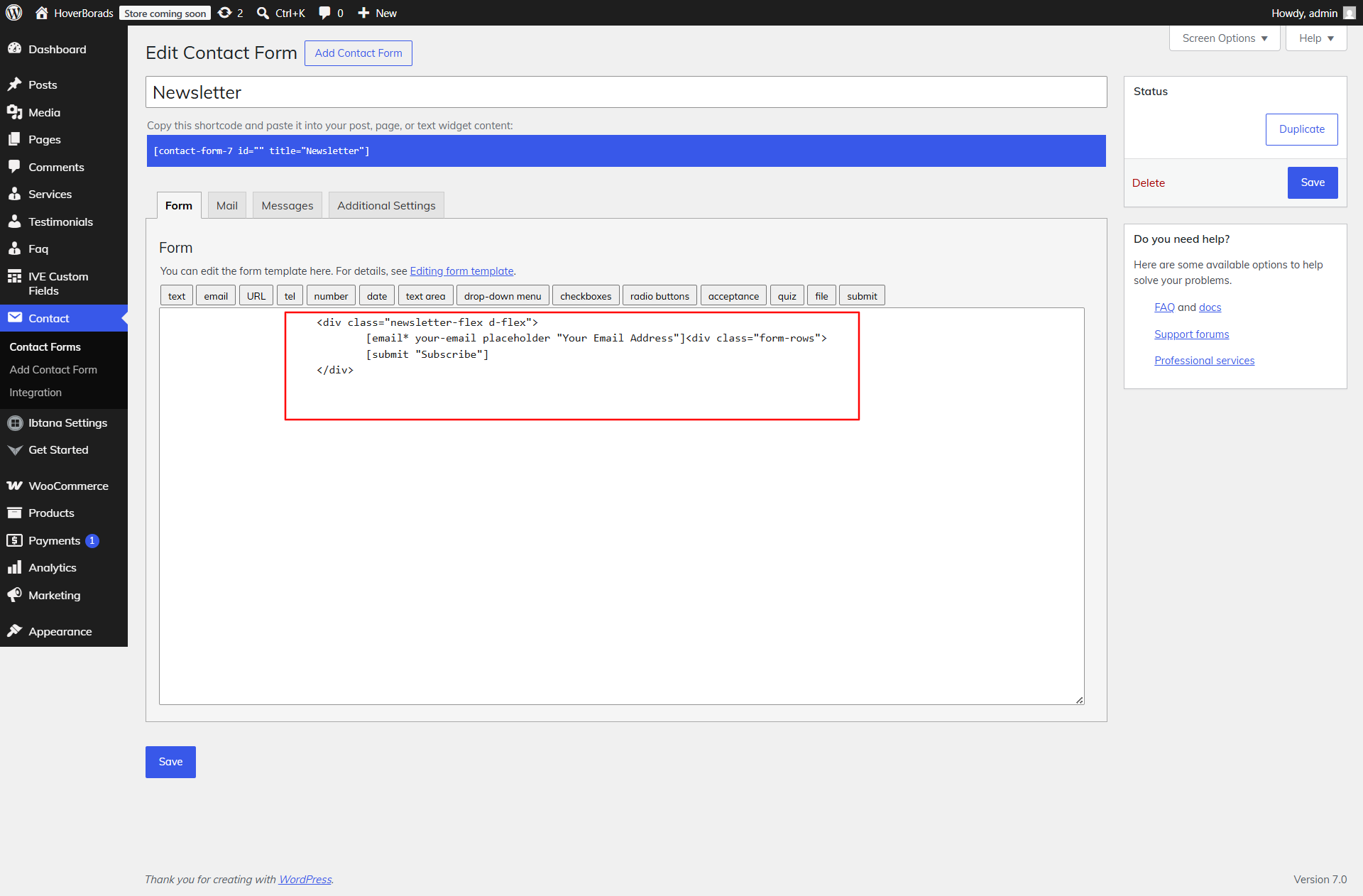Click the Services person icon
This screenshot has width=1363, height=896.
tap(14, 194)
